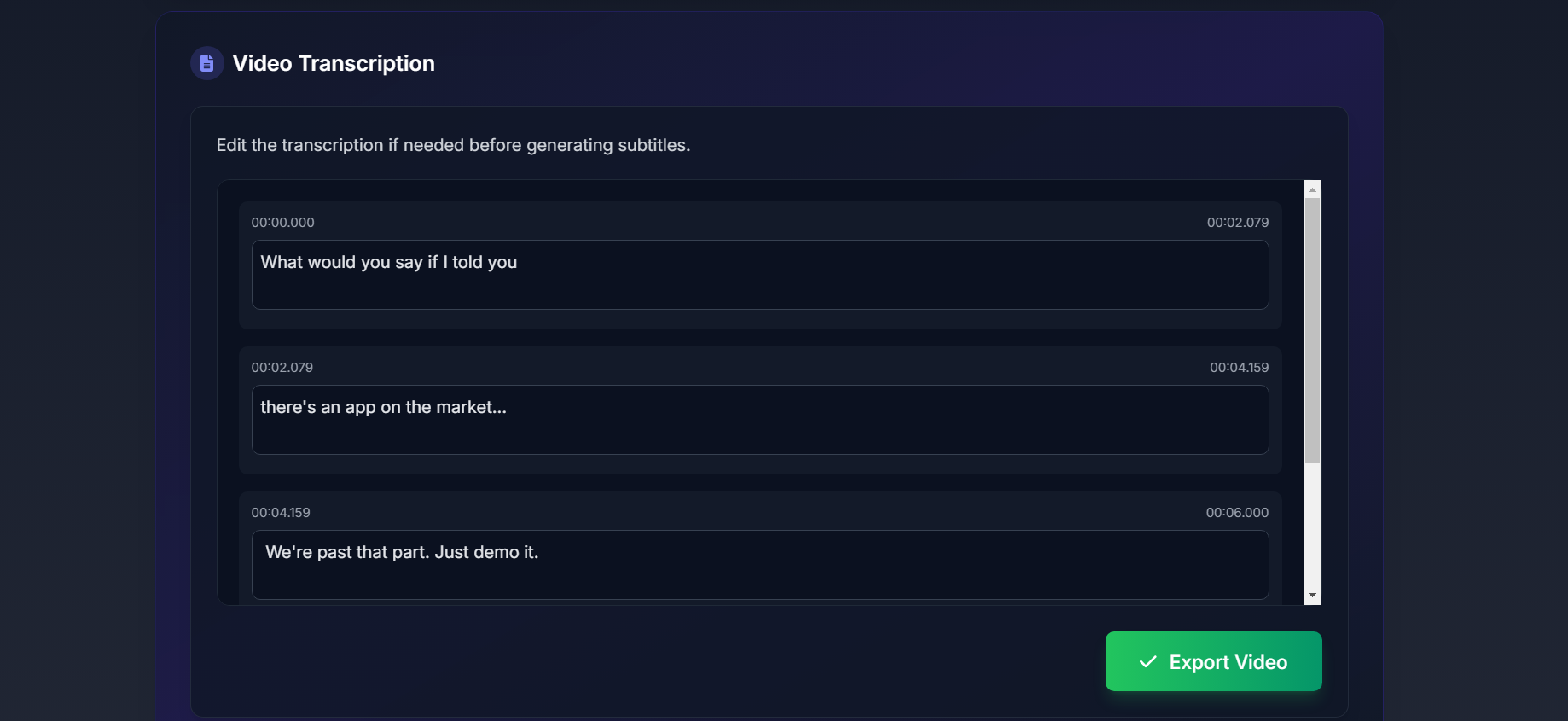Screen dimensions: 1568x721
Task: Click the scrollbar down arrow
Action: pyautogui.click(x=1312, y=596)
